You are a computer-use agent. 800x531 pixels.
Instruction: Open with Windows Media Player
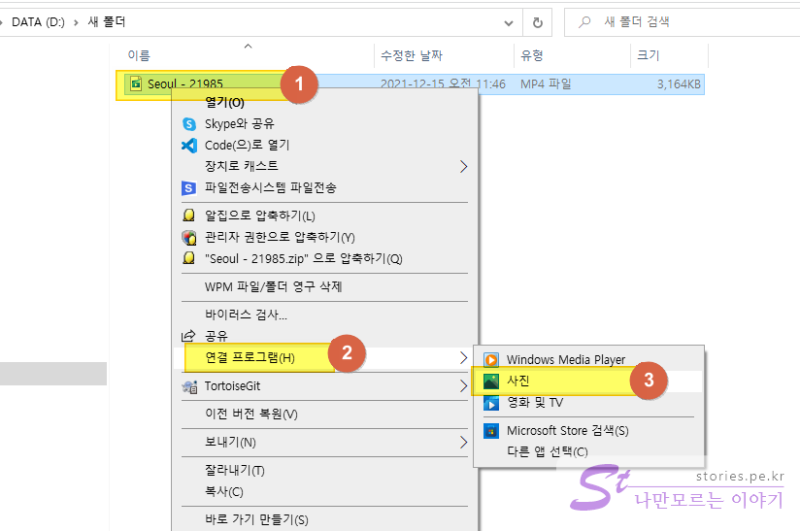589,360
